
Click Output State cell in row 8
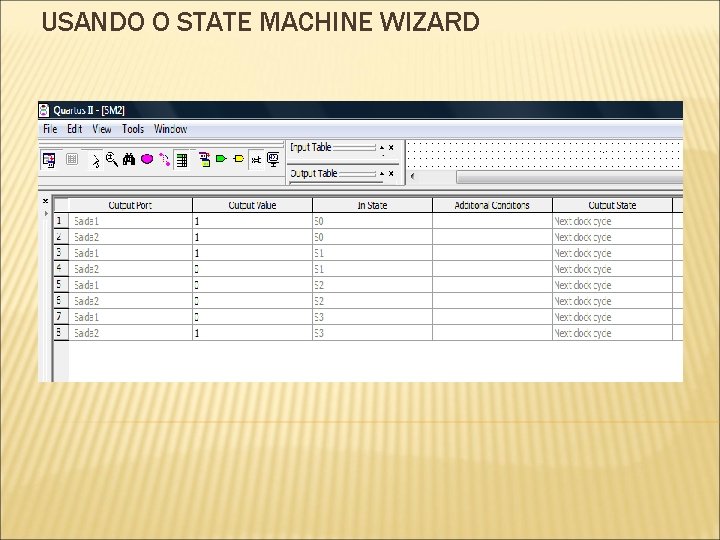613,333
